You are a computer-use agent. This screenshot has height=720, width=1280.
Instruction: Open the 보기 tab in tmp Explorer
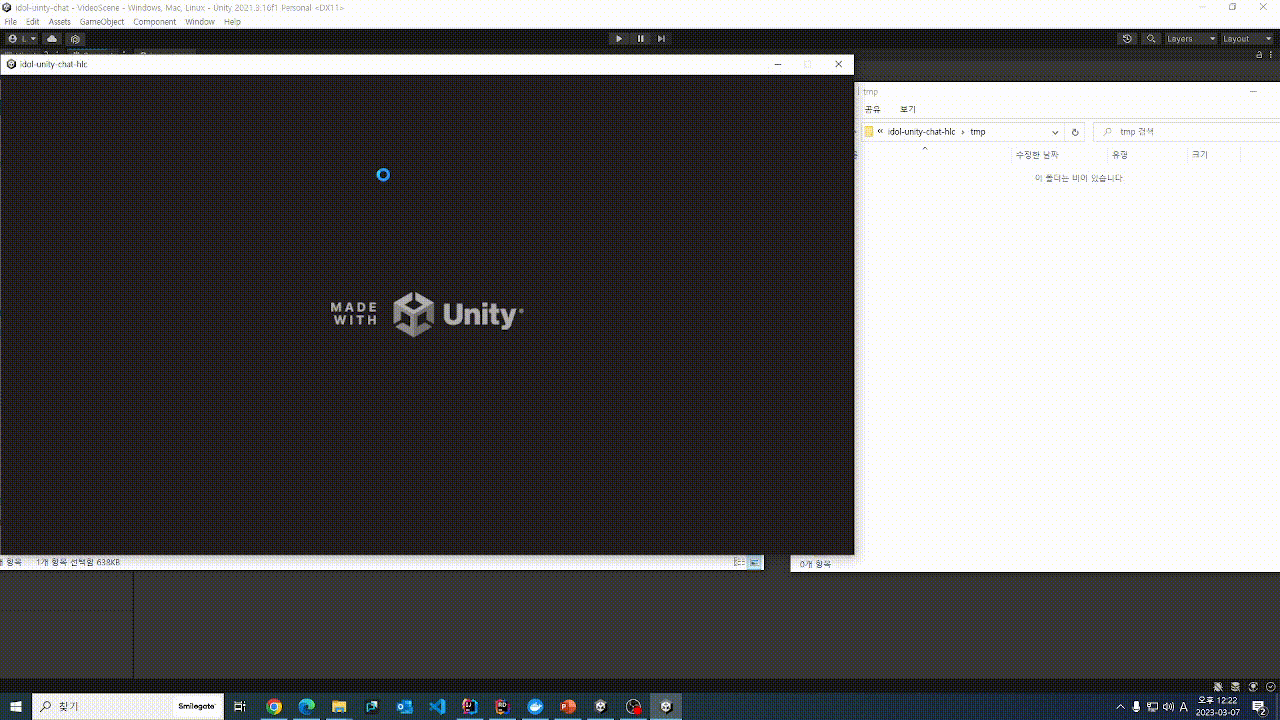click(x=907, y=109)
